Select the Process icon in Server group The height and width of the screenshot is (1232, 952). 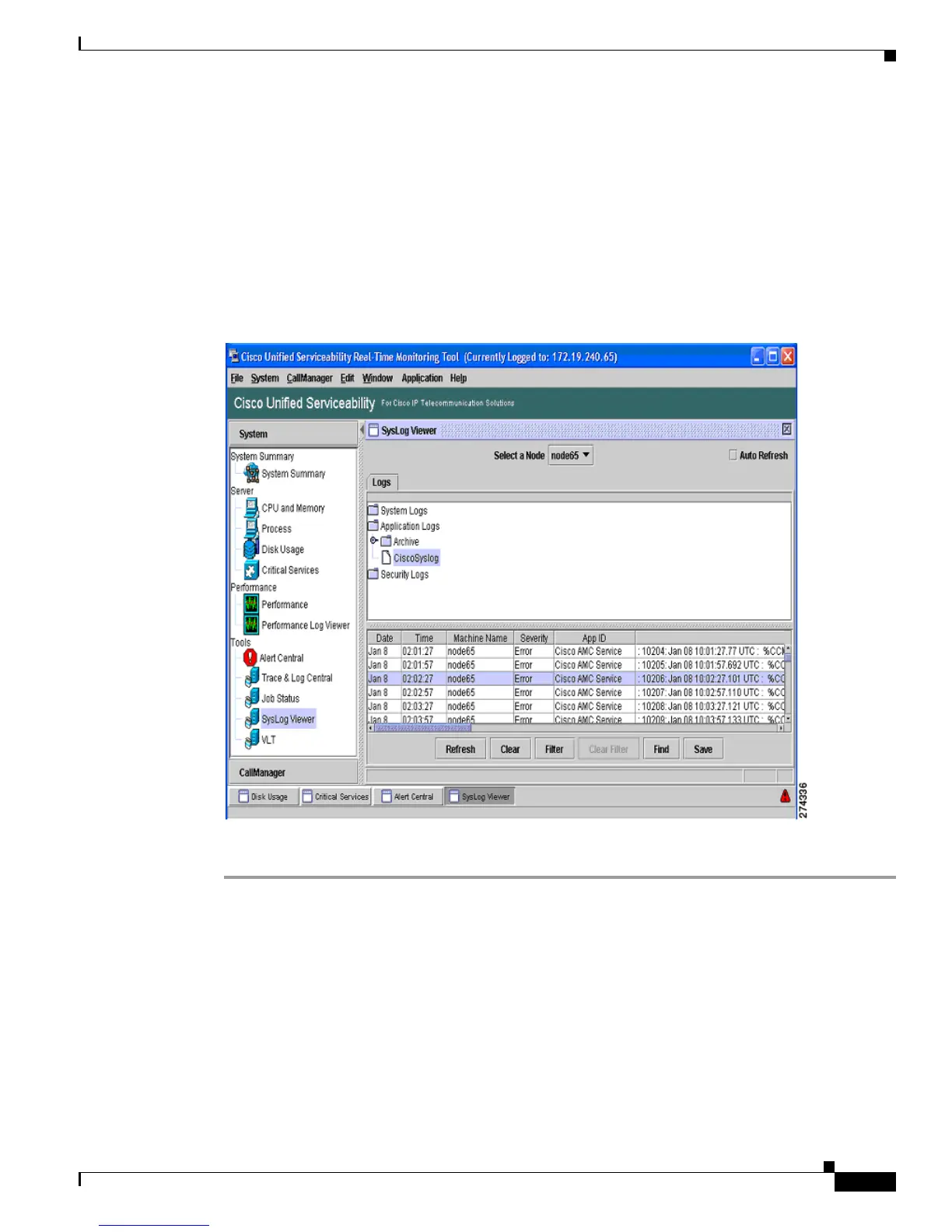pyautogui.click(x=251, y=528)
